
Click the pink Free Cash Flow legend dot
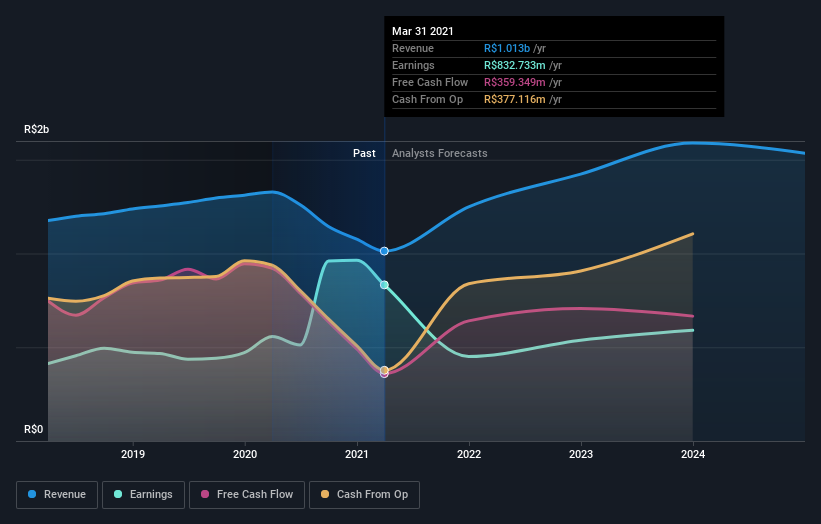[205, 494]
